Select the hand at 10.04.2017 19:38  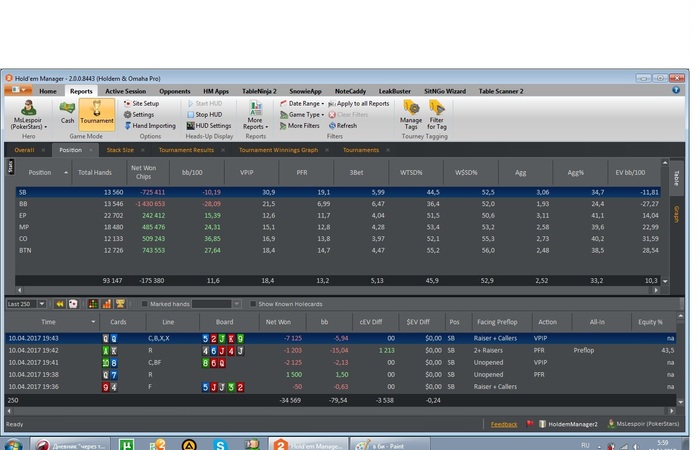(341, 375)
